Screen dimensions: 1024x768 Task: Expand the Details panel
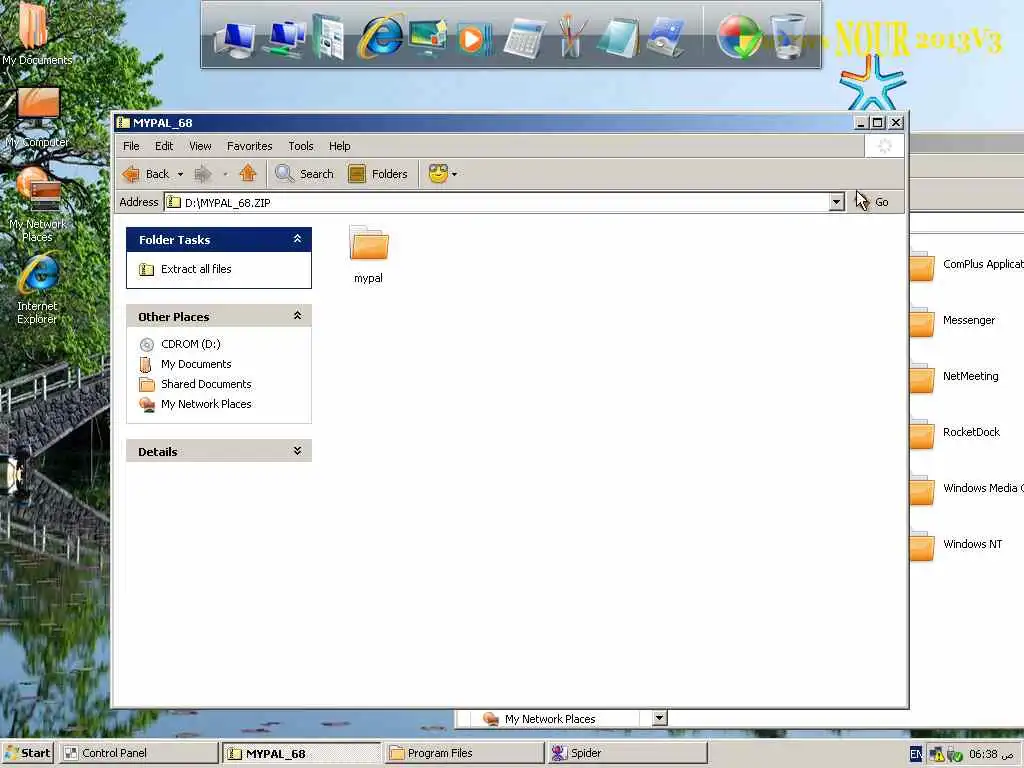(x=297, y=451)
